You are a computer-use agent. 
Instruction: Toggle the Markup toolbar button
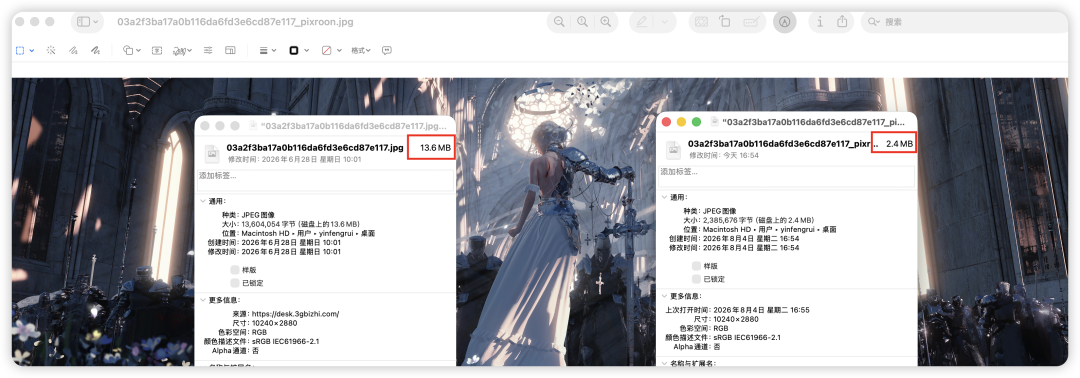(784, 22)
